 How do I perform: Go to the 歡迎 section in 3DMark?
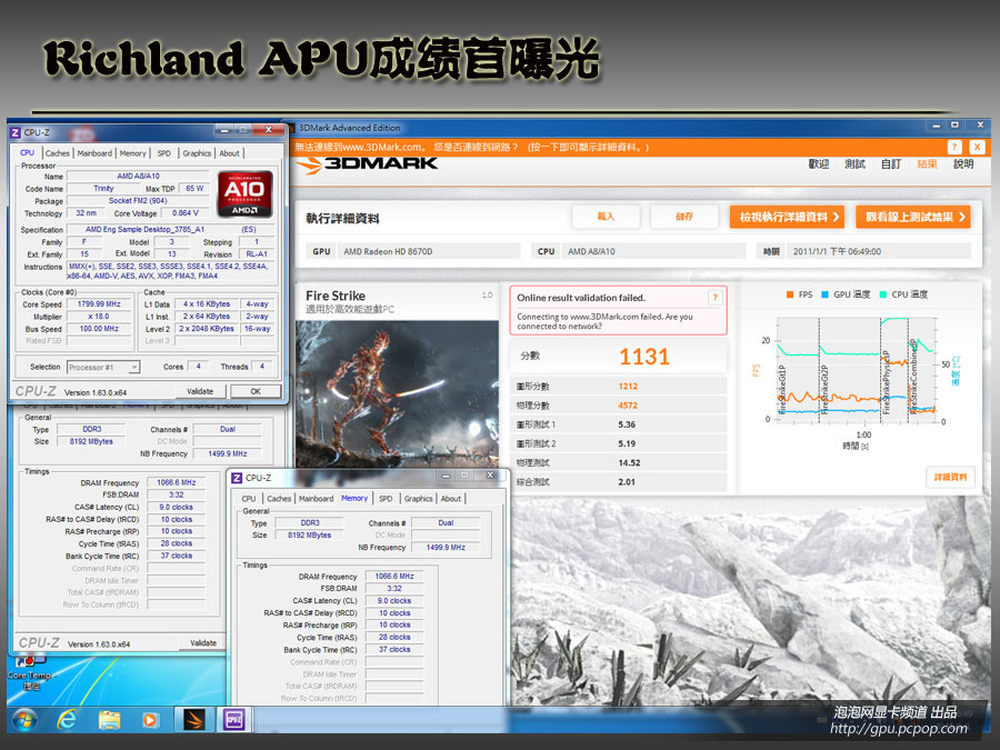[x=818, y=165]
